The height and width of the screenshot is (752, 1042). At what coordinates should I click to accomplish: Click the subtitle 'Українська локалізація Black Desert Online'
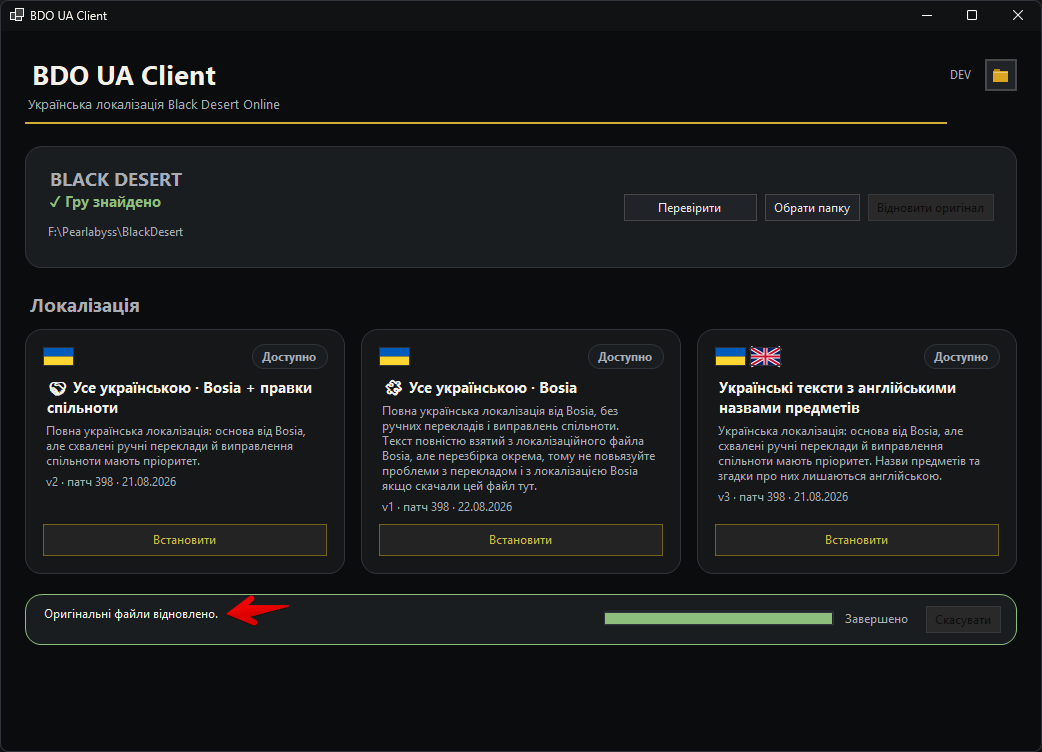click(x=154, y=104)
